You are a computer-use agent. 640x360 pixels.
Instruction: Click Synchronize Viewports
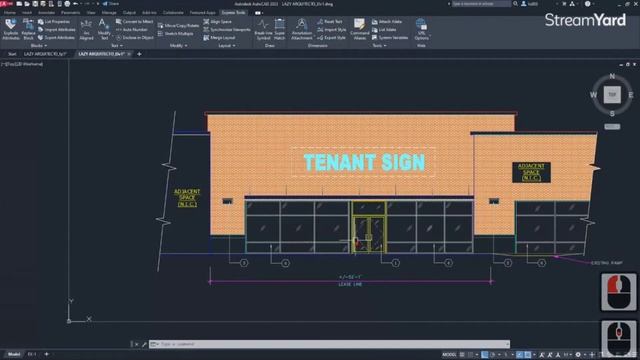coord(227,29)
